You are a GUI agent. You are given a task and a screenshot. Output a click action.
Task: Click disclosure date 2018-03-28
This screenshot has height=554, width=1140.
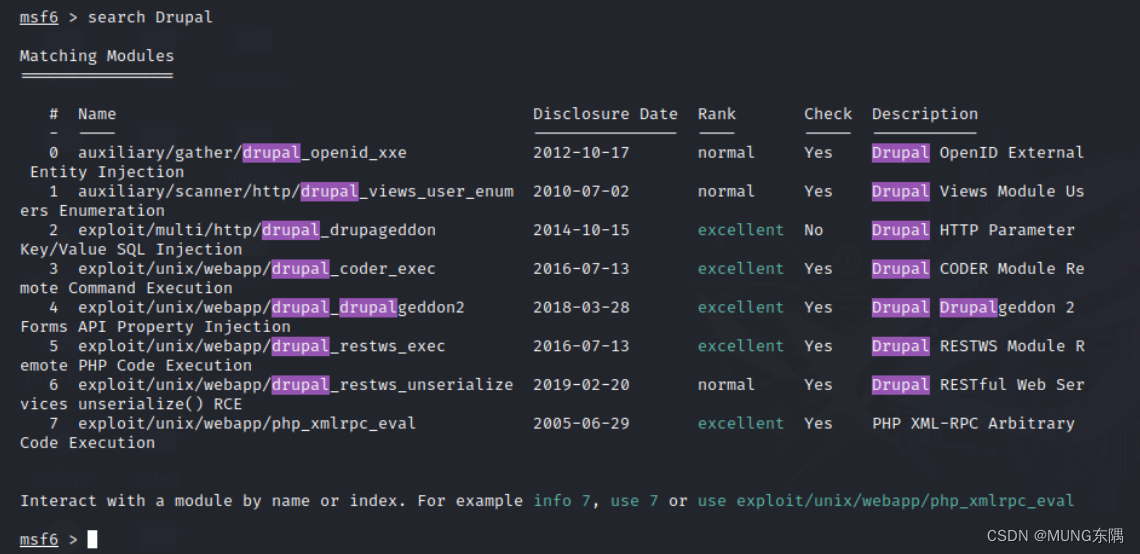click(581, 307)
